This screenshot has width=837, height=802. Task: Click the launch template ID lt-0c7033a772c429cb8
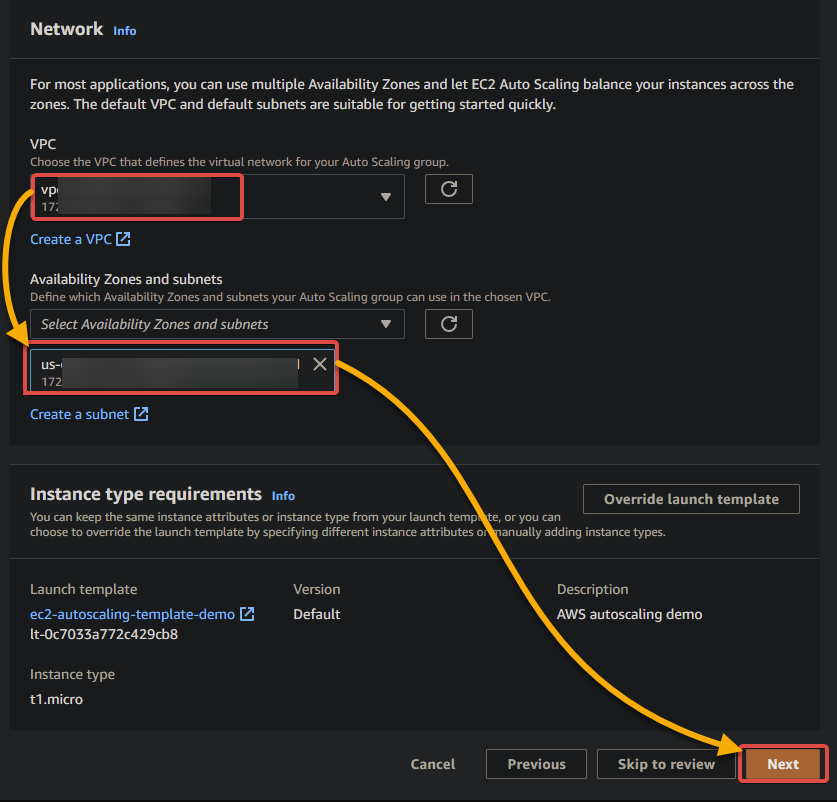coord(104,634)
